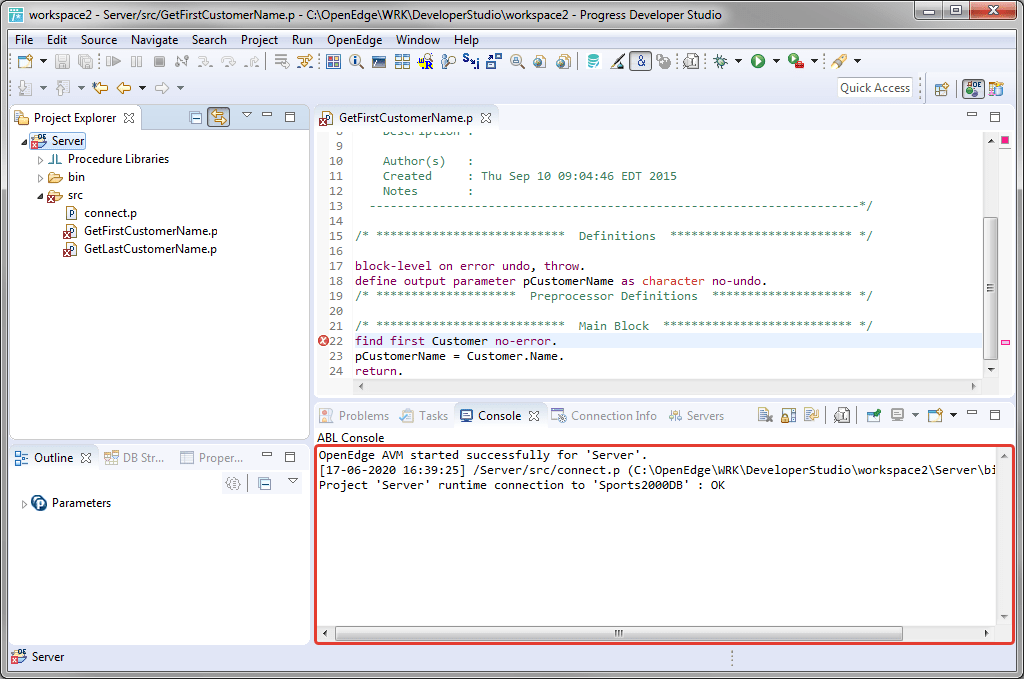Viewport: 1024px width, 679px height.
Task: Click the Clear Console icon
Action: pos(765,415)
